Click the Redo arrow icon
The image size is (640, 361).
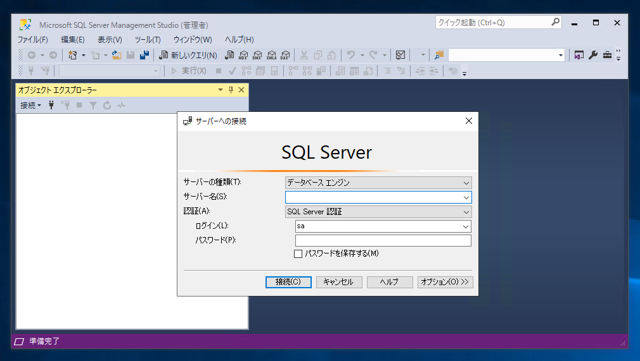pos(373,55)
